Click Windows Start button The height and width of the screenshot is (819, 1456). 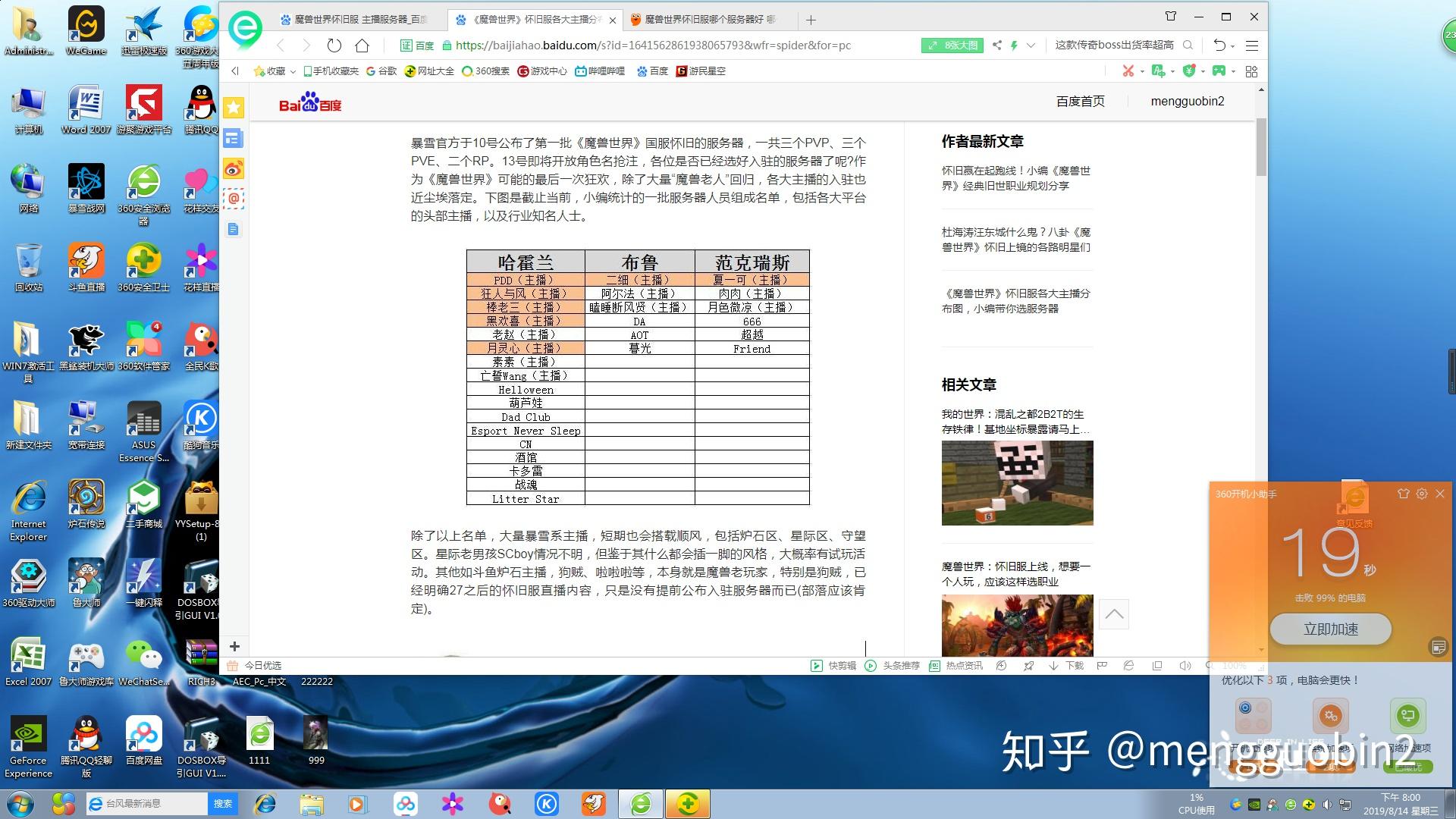[x=20, y=804]
